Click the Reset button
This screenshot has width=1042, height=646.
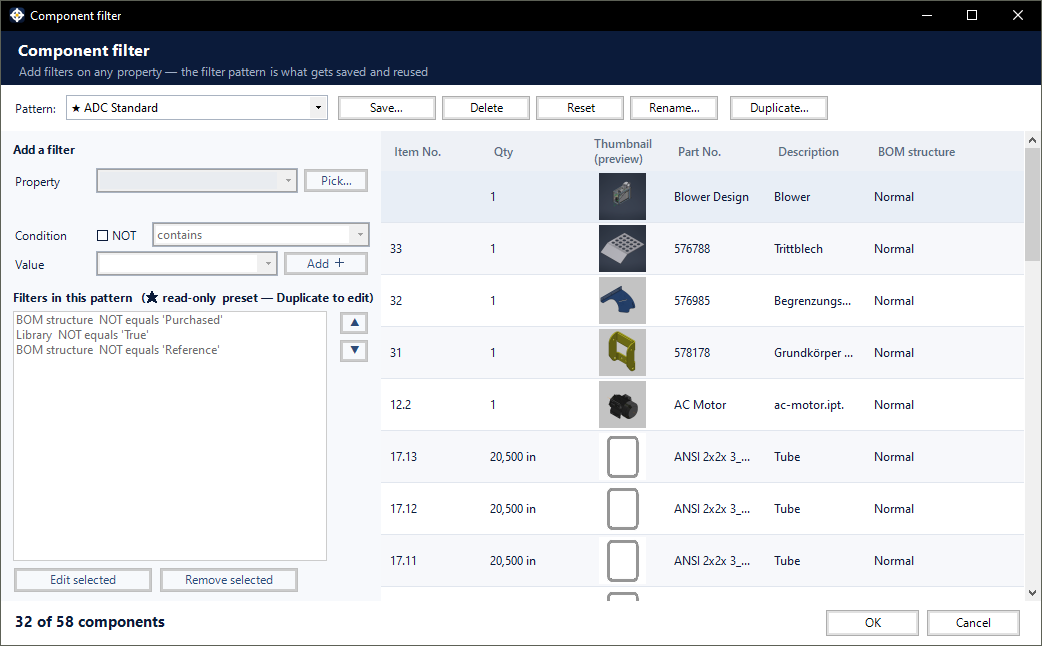pyautogui.click(x=580, y=108)
